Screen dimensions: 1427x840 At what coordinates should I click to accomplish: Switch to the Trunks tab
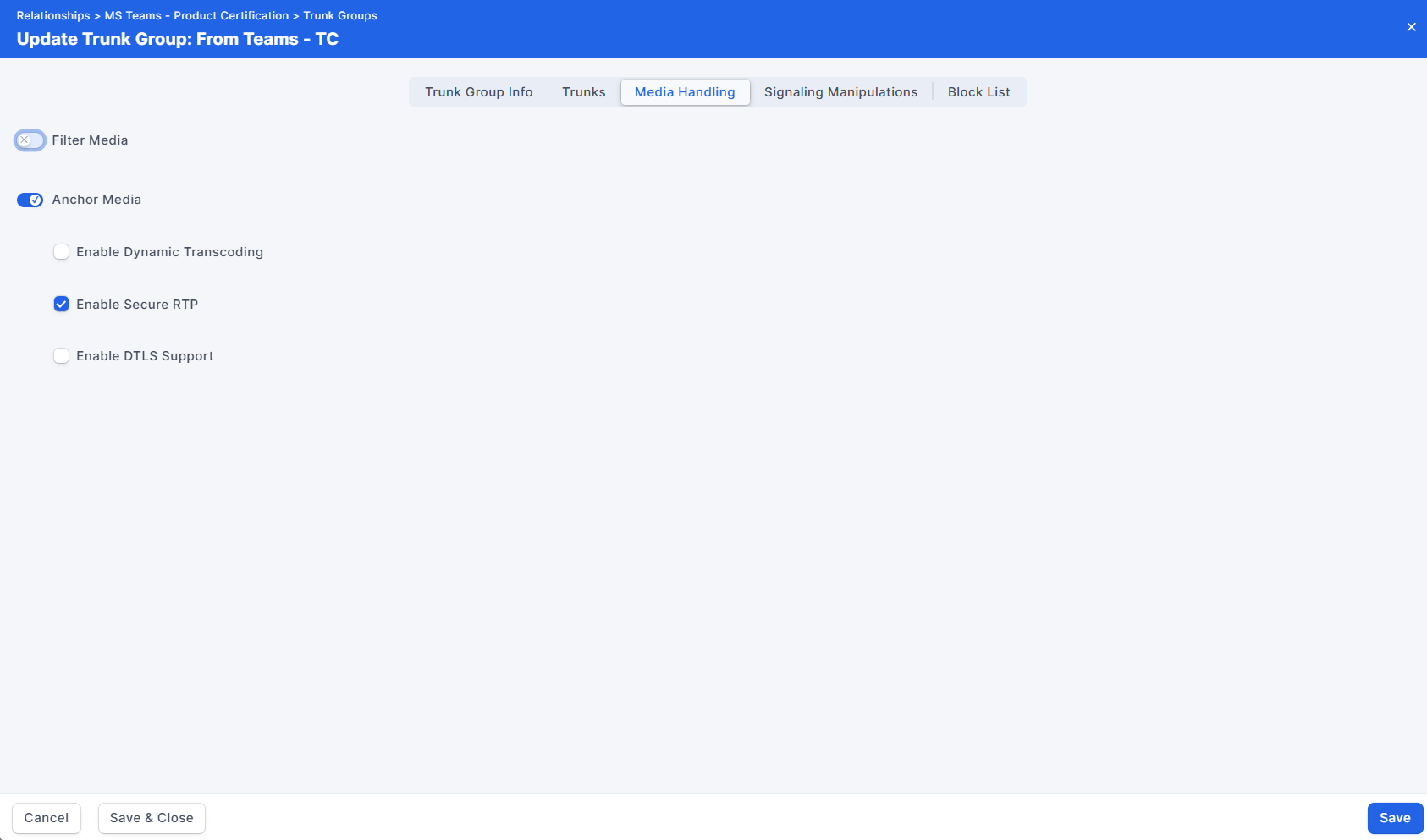pos(584,92)
